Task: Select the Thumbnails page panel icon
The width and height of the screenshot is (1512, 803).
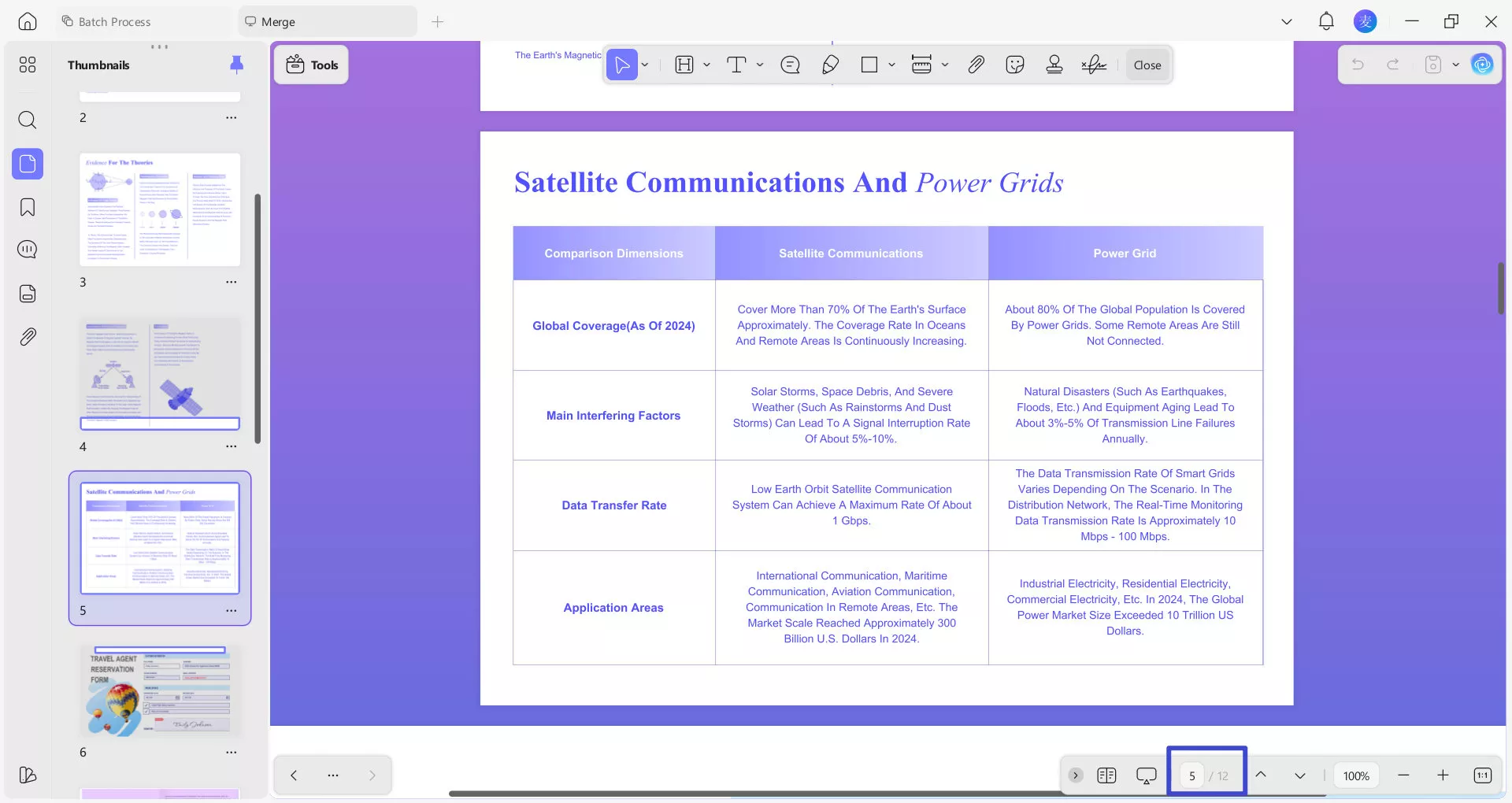Action: tap(28, 164)
